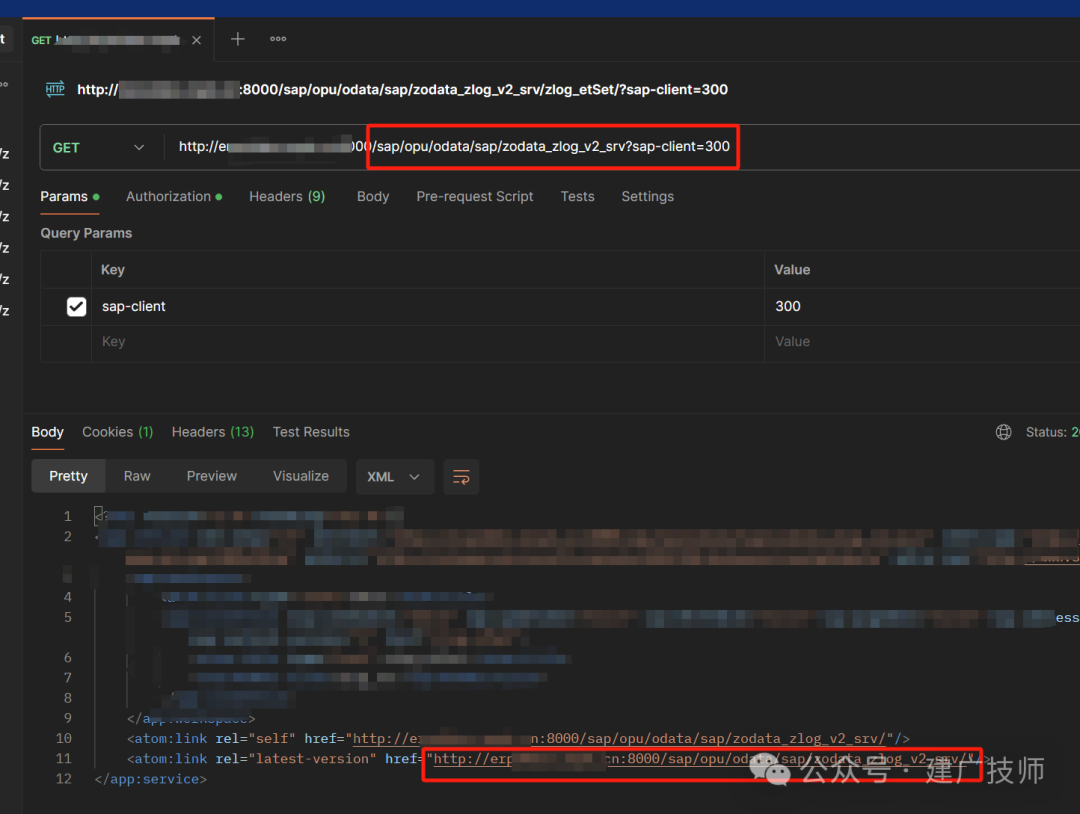Open the response Headers (13) tab
Image resolution: width=1080 pixels, height=814 pixels.
pyautogui.click(x=213, y=432)
